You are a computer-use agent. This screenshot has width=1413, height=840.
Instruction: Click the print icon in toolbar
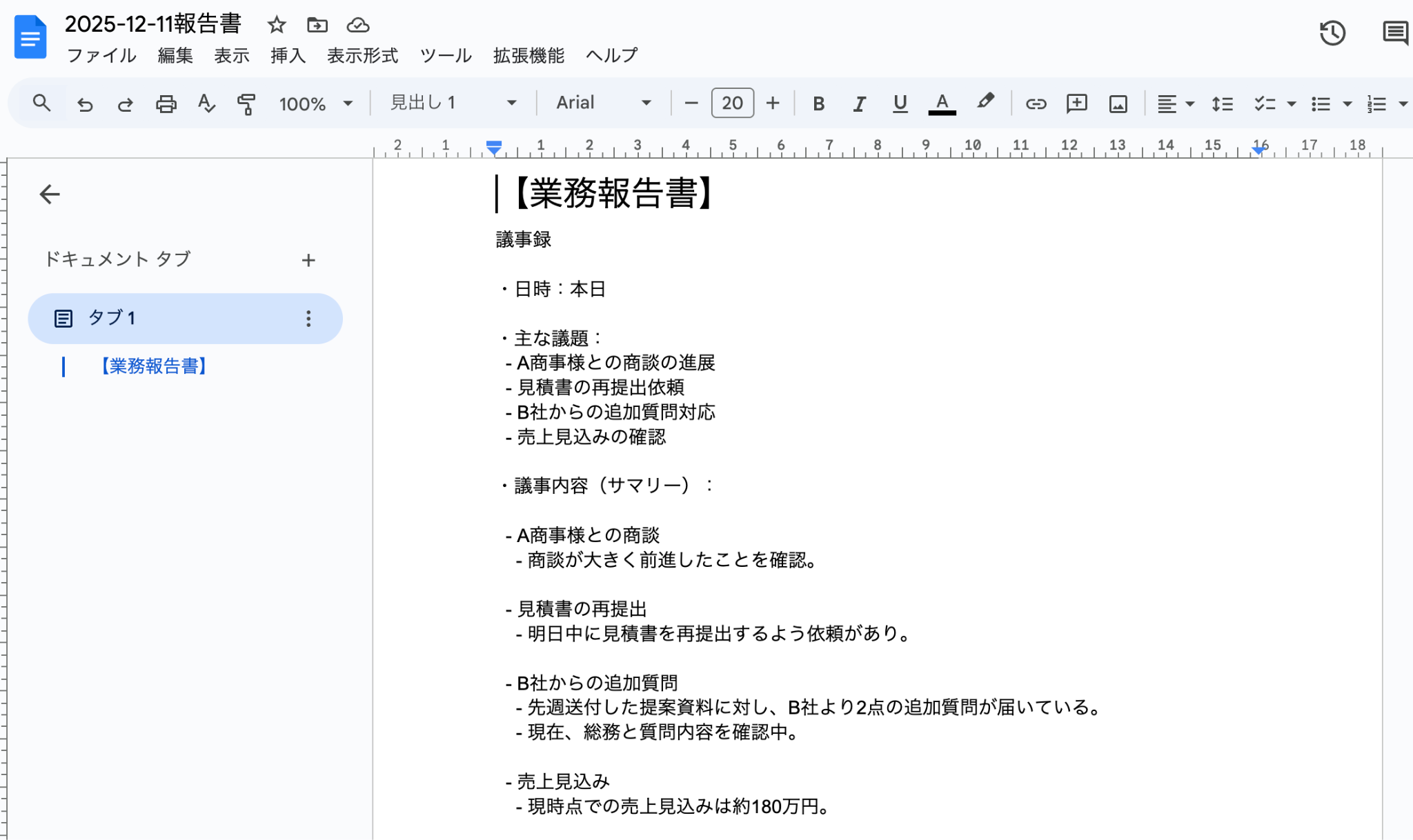[x=166, y=103]
